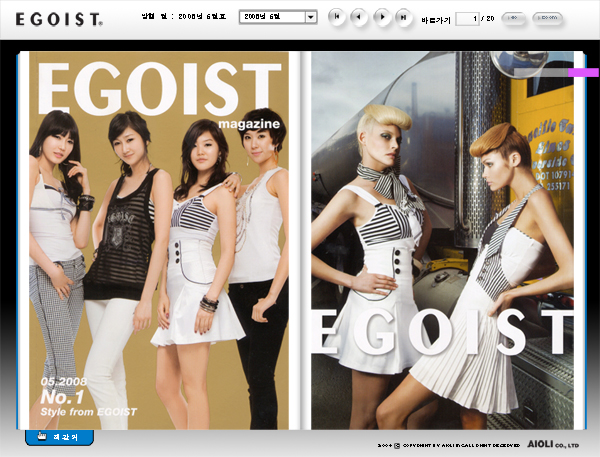Click the blue hand-icon tab below cover
Image resolution: width=600 pixels, height=457 pixels.
(59, 437)
